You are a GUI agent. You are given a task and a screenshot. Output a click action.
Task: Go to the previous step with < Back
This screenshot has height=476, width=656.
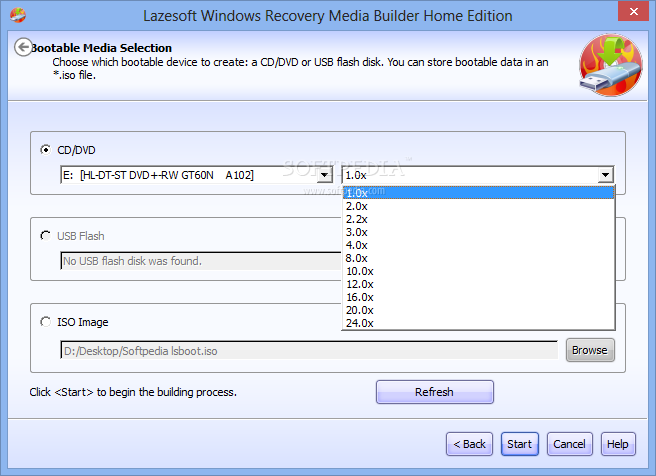469,444
